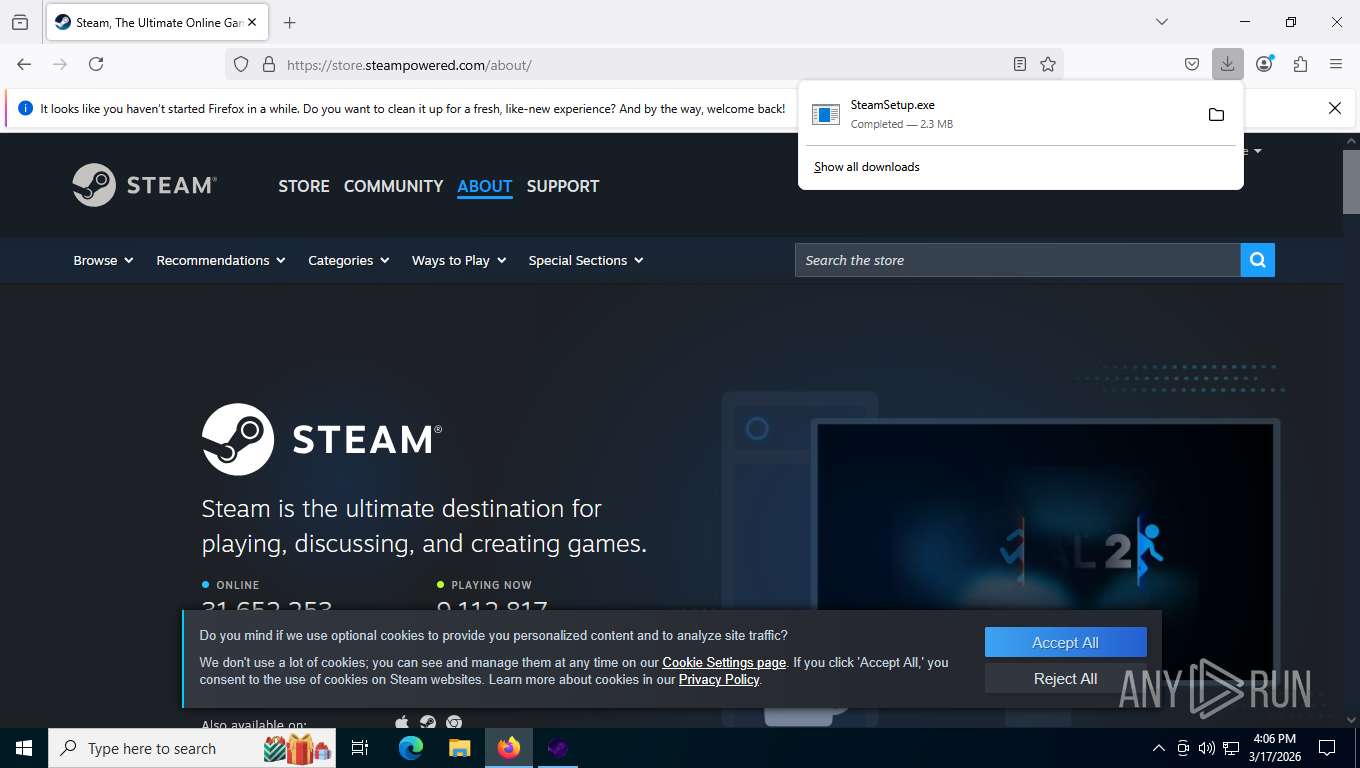
Task: Click the purple app taskbar icon
Action: (x=558, y=748)
